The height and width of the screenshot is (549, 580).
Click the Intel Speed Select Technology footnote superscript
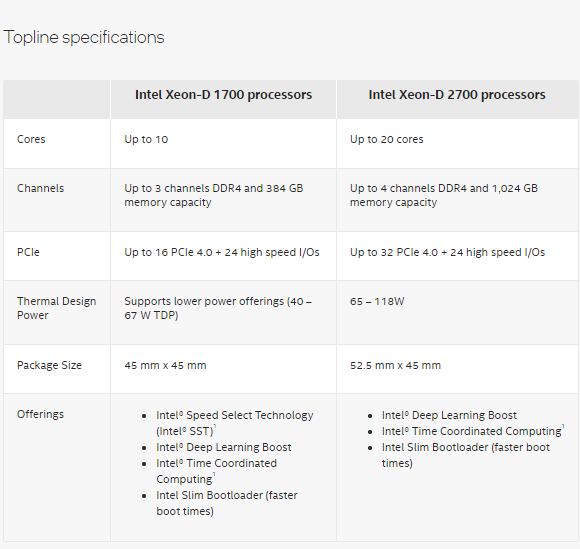coord(215,426)
